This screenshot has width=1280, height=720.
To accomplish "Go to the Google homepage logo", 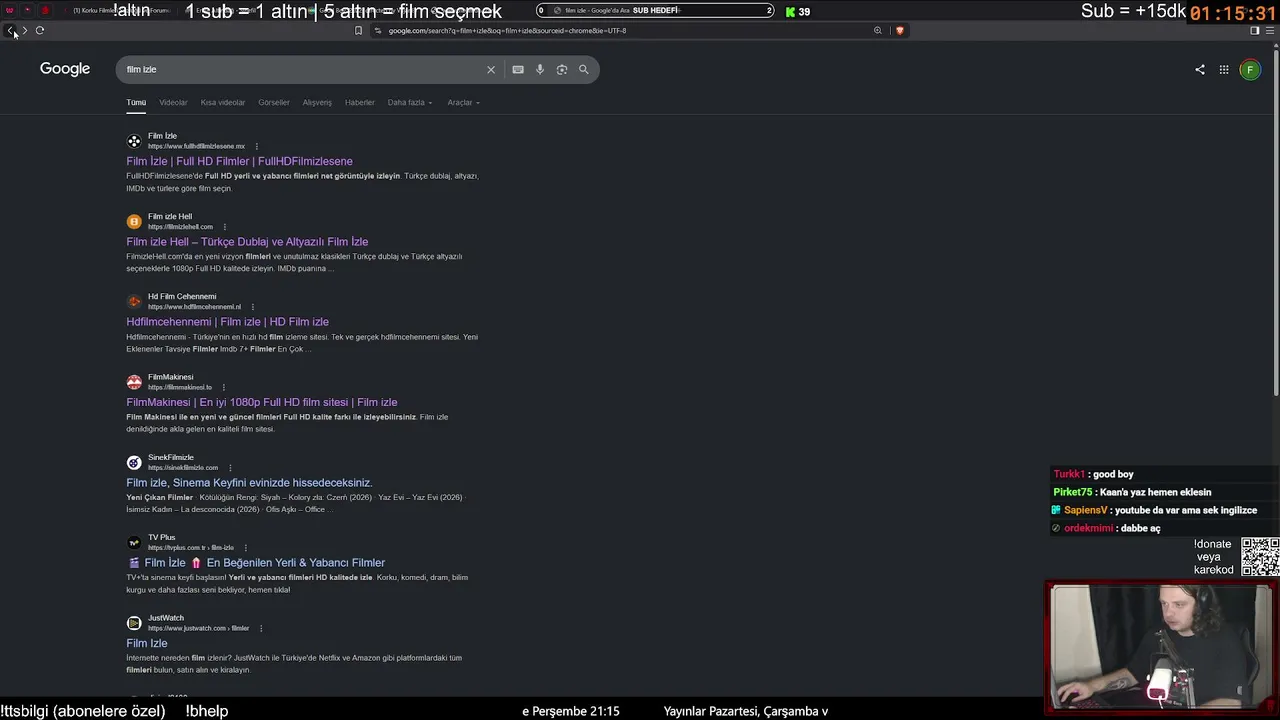I will coord(65,69).
